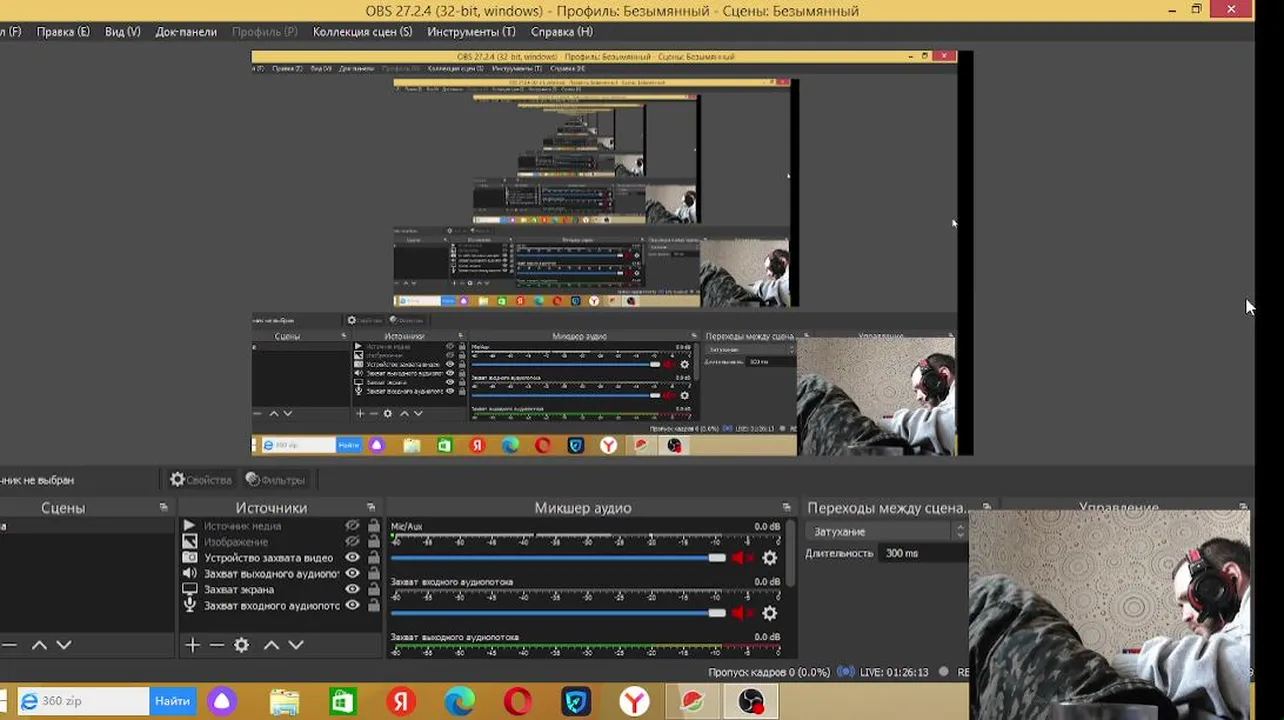The width and height of the screenshot is (1284, 720).
Task: Show hidden source Источник медиа
Action: point(352,526)
